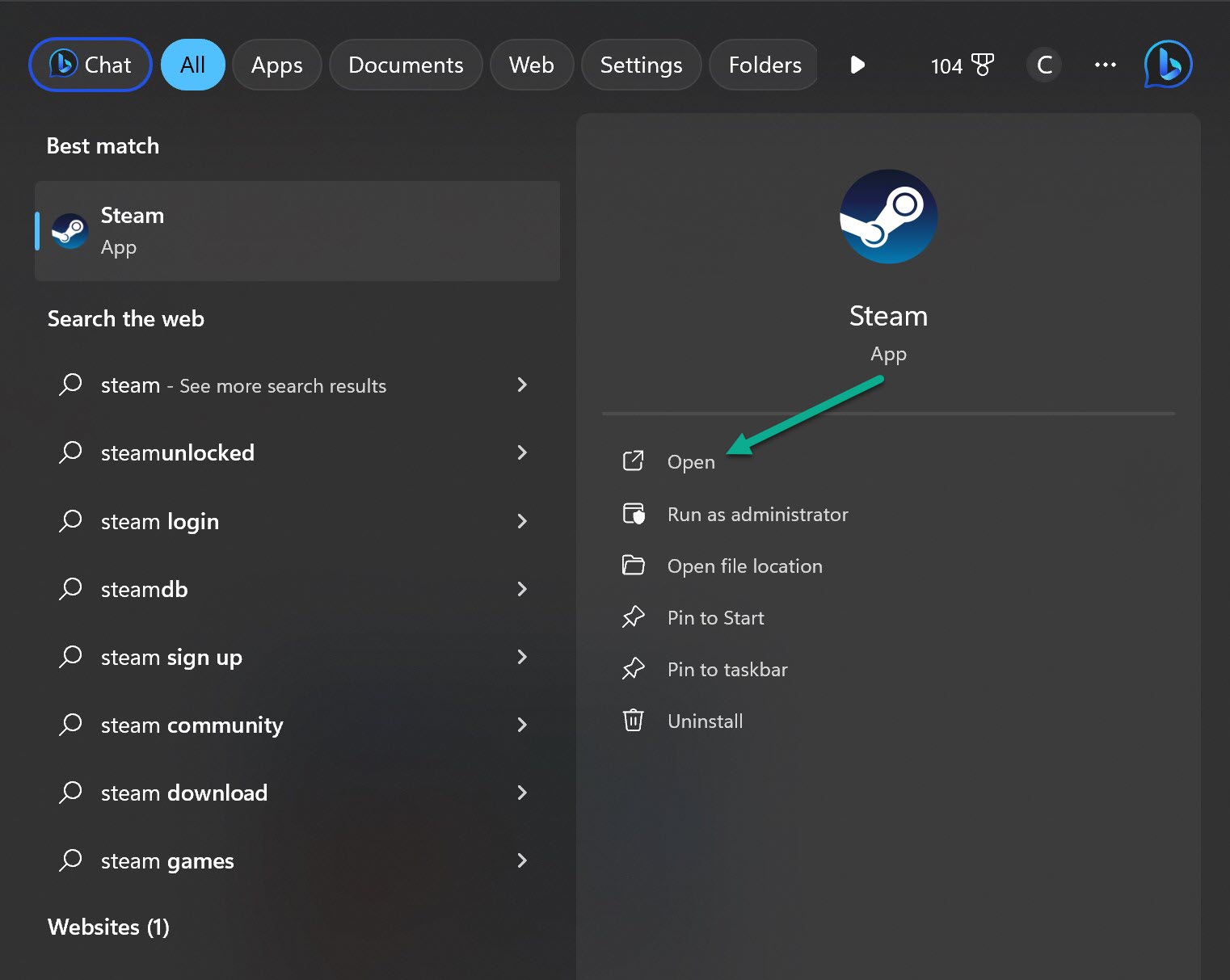Expand the steam games chevron
The image size is (1230, 980).
[522, 860]
